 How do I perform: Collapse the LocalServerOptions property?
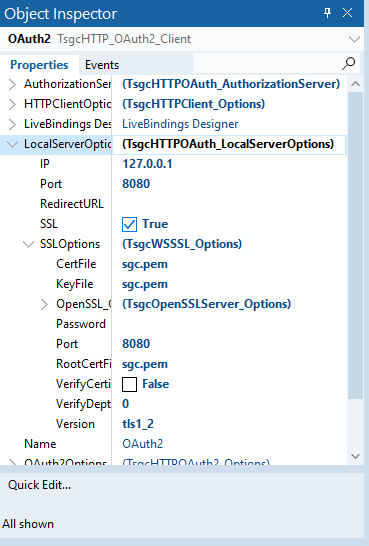coord(13,144)
